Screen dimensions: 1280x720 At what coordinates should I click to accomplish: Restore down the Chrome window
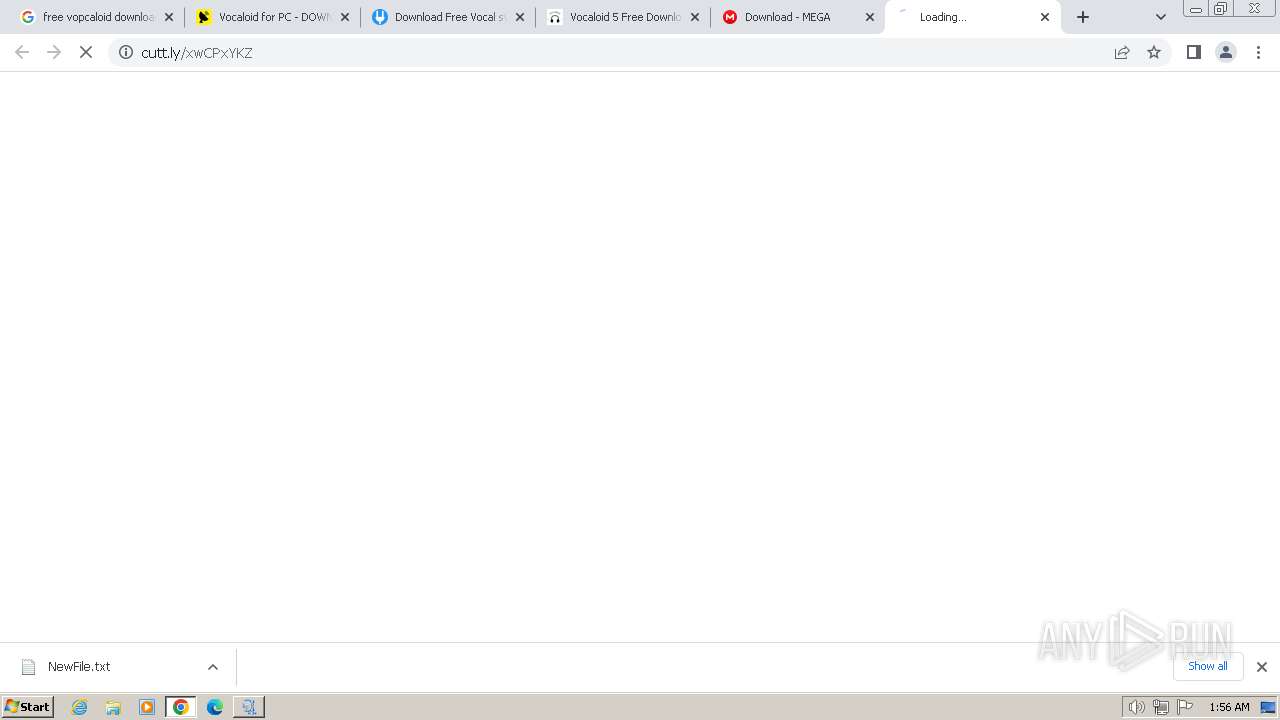tap(1221, 9)
